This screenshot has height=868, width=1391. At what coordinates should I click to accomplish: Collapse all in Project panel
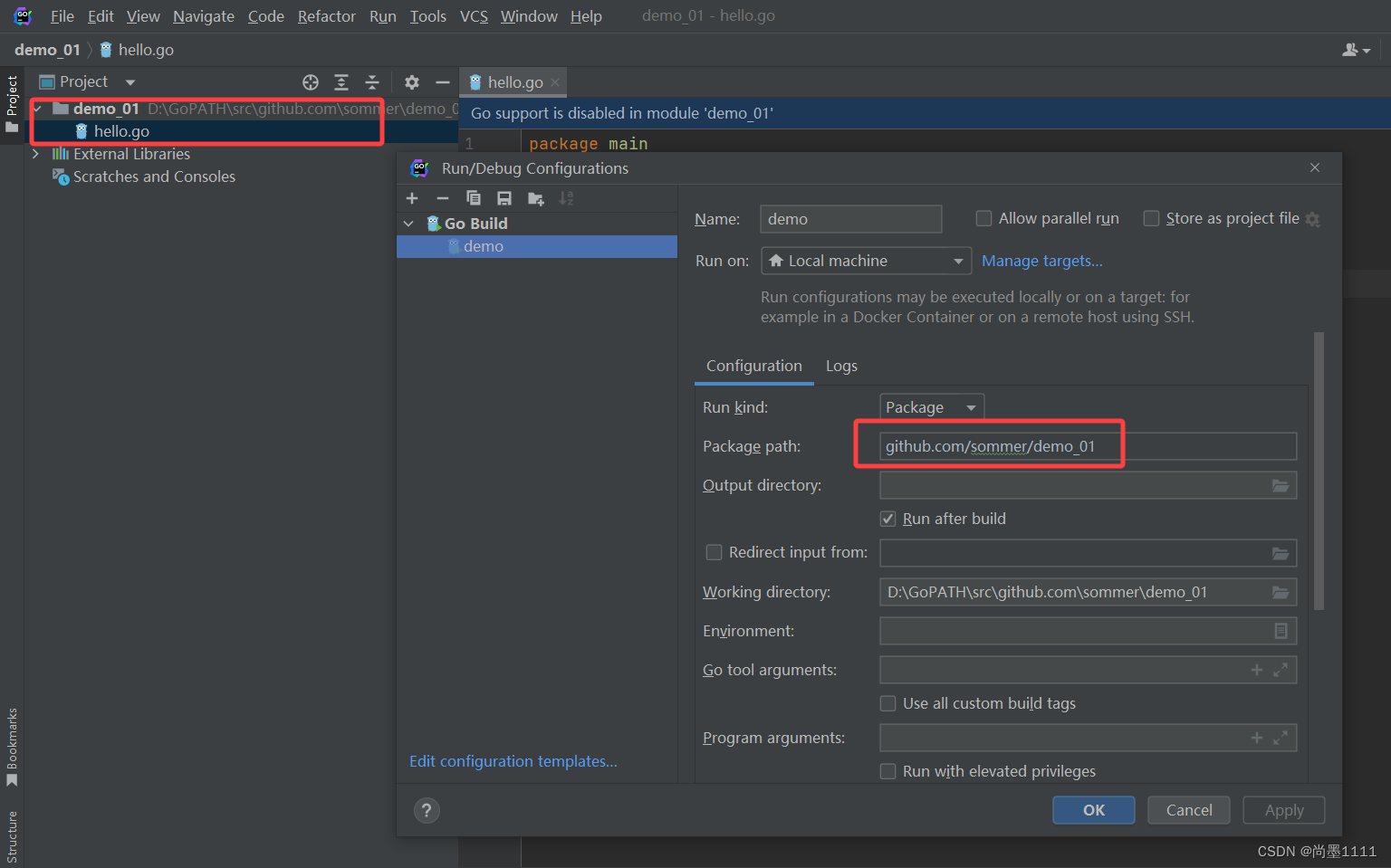(x=371, y=82)
